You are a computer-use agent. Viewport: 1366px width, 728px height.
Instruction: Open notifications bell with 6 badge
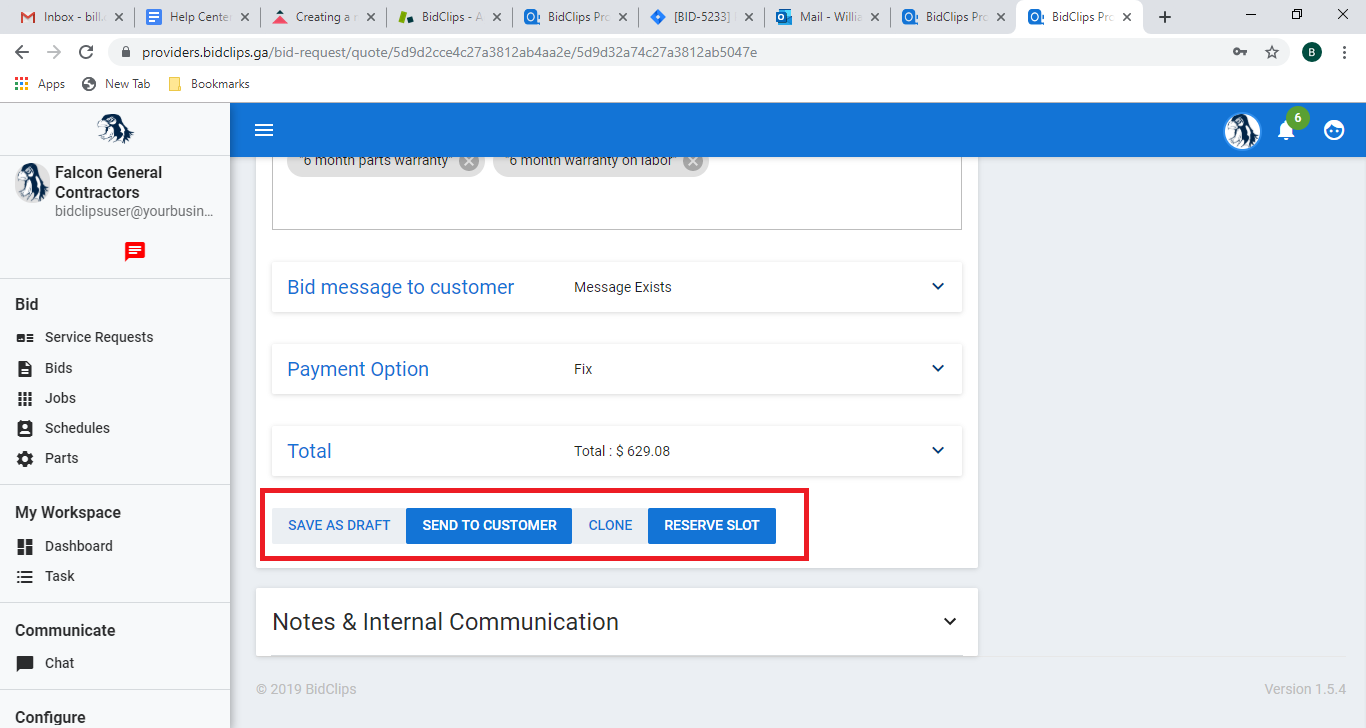coord(1287,130)
